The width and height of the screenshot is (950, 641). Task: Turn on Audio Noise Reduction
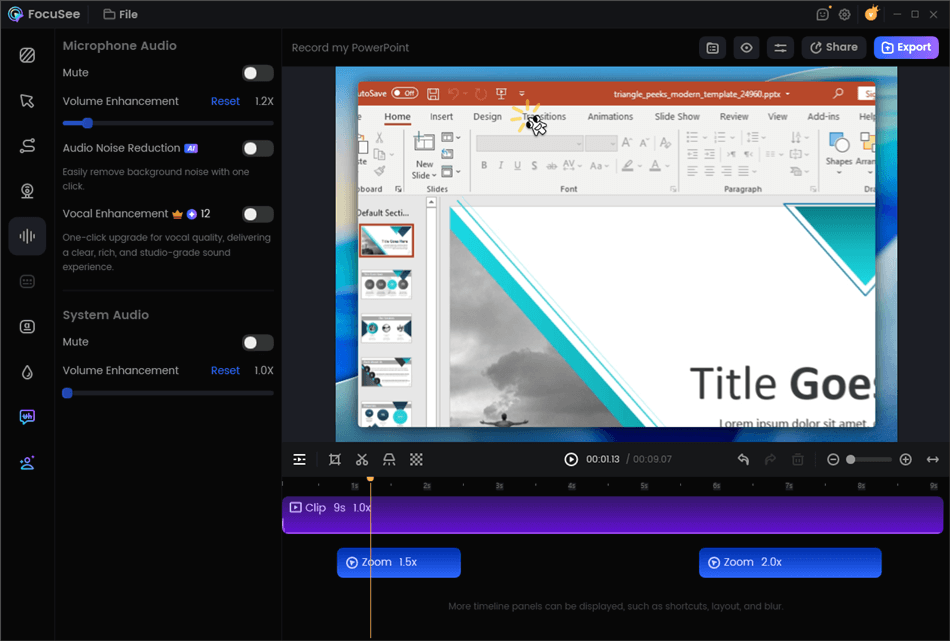pos(257,148)
